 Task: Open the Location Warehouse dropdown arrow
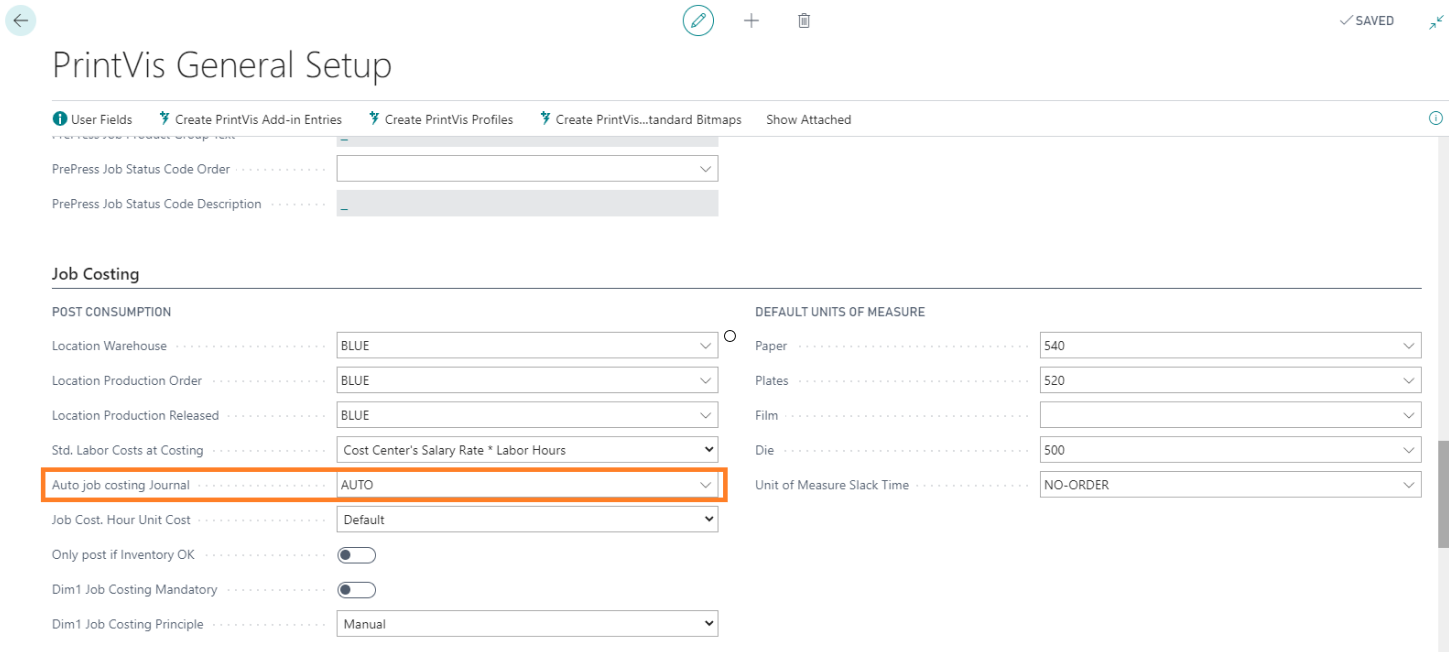point(705,346)
